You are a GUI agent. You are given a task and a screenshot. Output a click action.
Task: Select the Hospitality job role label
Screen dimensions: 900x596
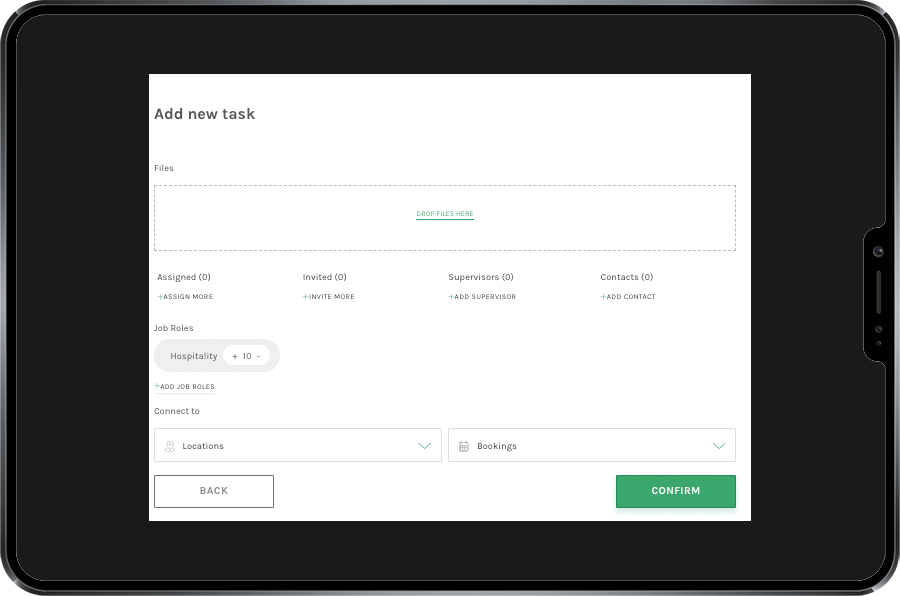coord(194,356)
